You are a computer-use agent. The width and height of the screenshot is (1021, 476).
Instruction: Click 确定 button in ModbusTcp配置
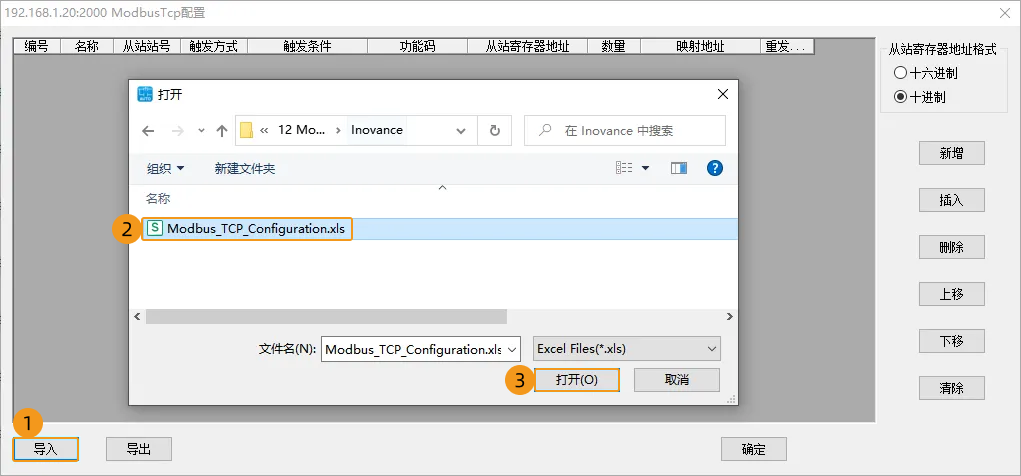tap(753, 449)
